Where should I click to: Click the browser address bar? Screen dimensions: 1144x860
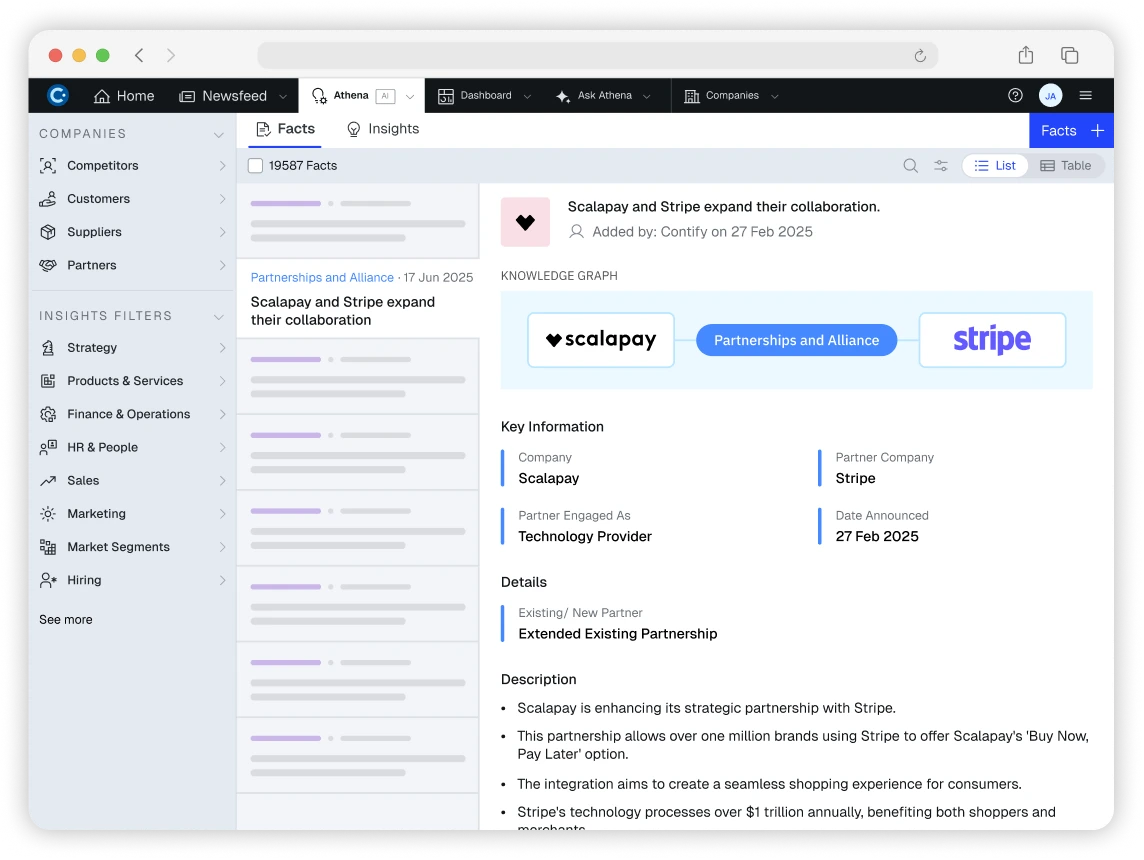[x=598, y=55]
